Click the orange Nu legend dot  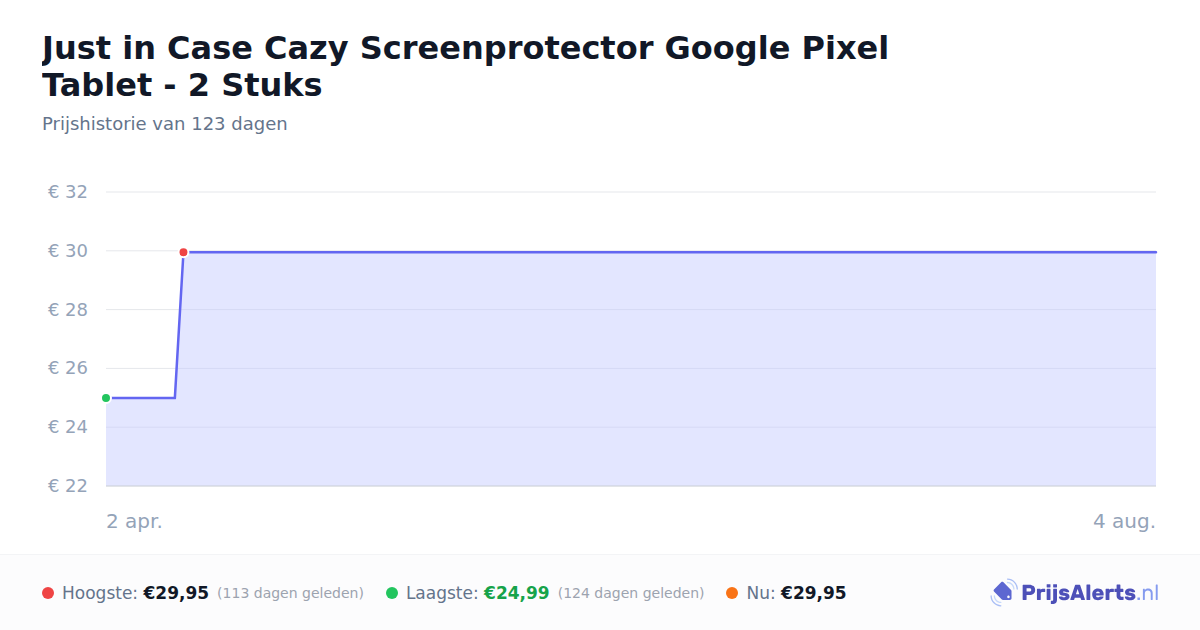click(732, 593)
